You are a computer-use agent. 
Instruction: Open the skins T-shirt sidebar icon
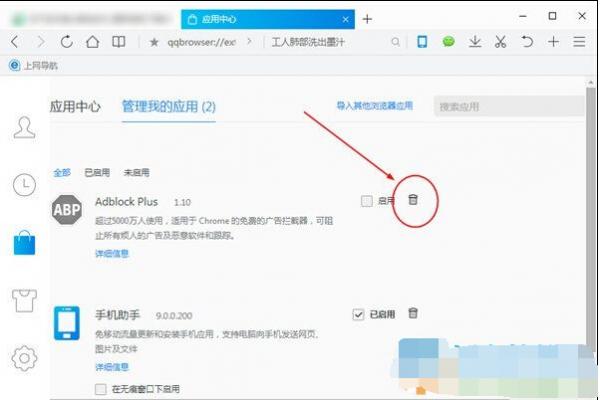(24, 300)
